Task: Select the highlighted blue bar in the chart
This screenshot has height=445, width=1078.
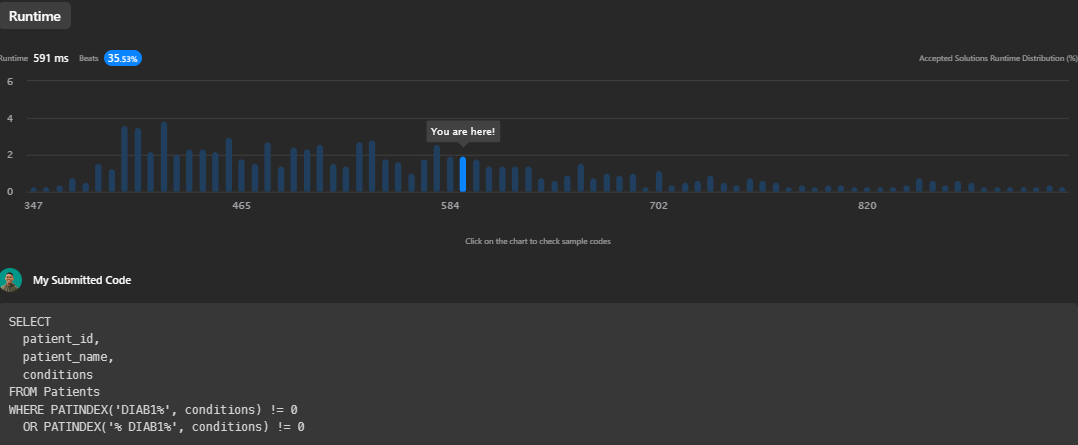Action: tap(463, 175)
